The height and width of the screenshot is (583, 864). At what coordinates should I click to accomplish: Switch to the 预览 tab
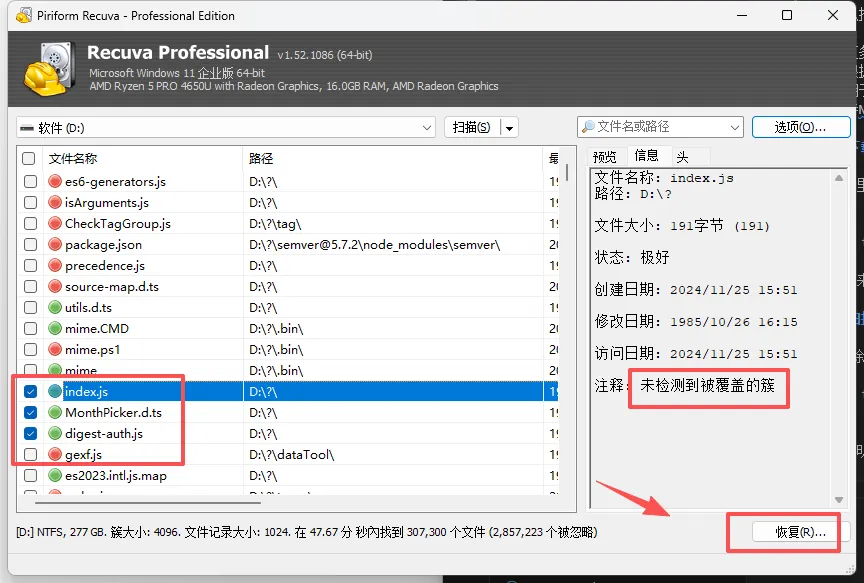coord(604,157)
